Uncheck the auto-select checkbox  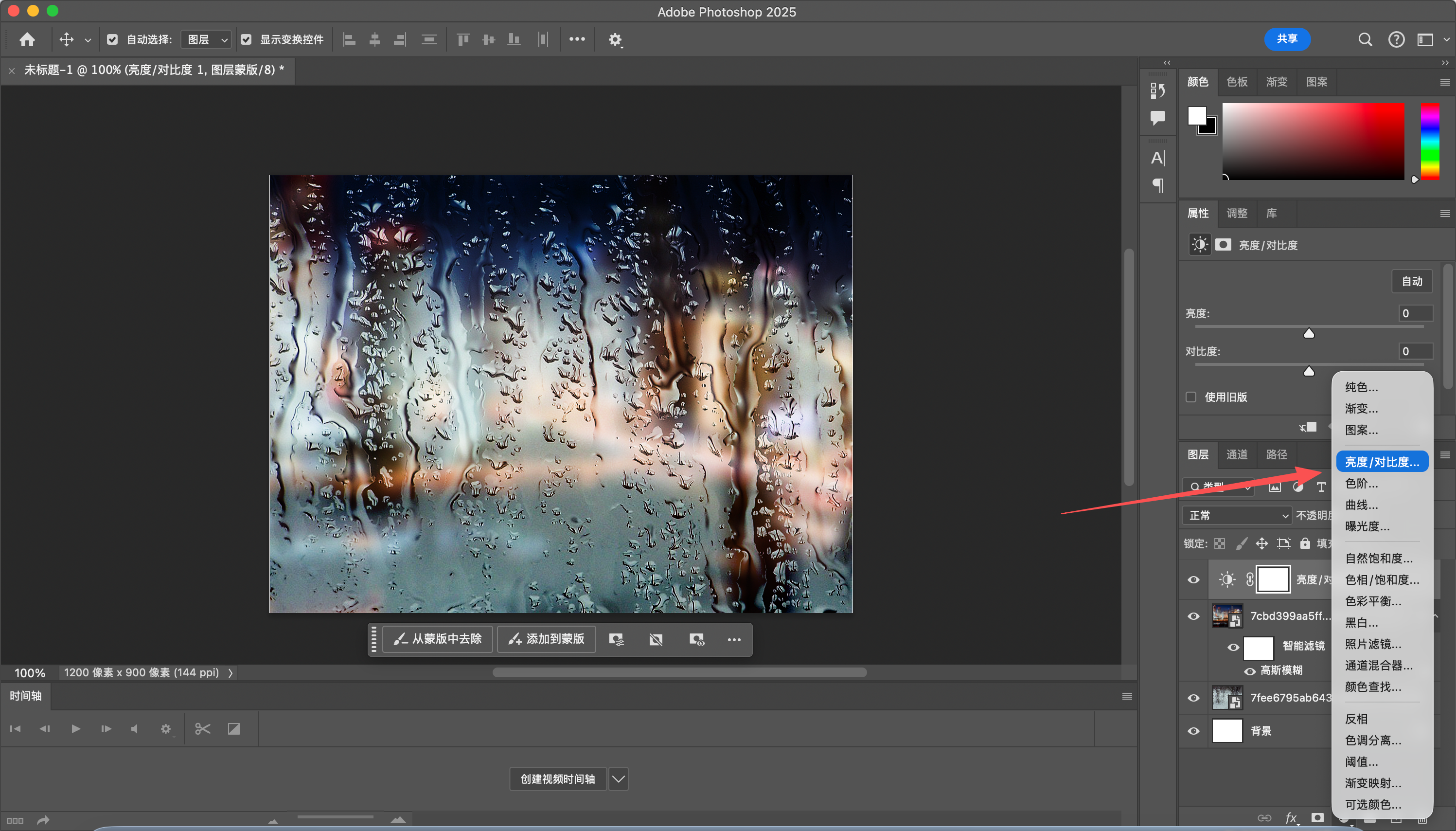(112, 39)
